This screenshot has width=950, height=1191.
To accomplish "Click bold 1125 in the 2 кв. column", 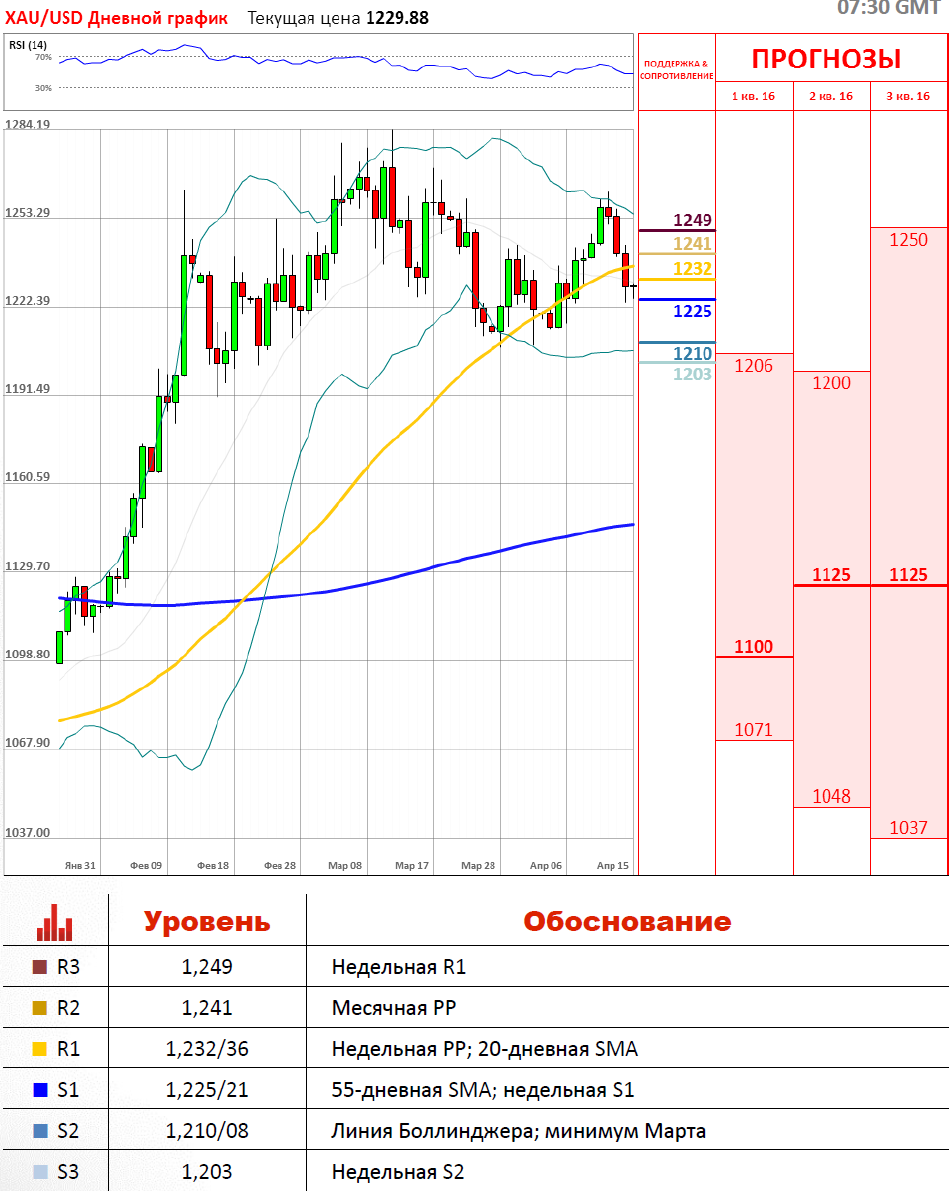I will tap(832, 575).
